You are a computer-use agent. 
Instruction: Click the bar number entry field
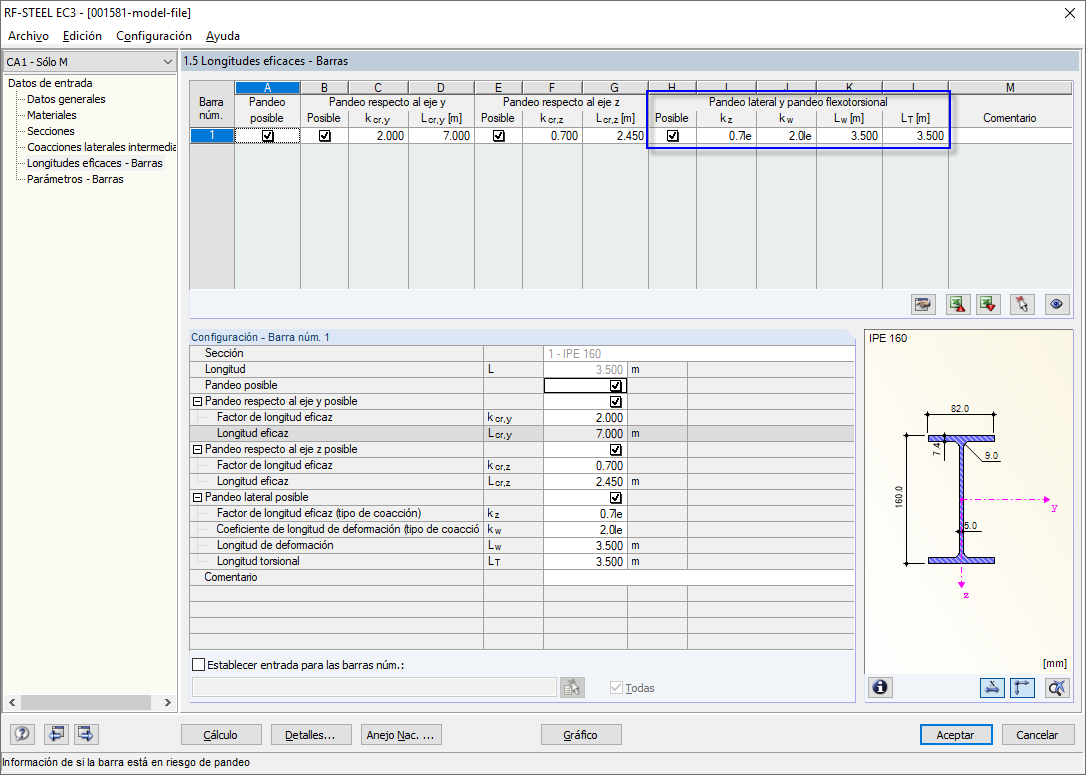click(x=374, y=687)
